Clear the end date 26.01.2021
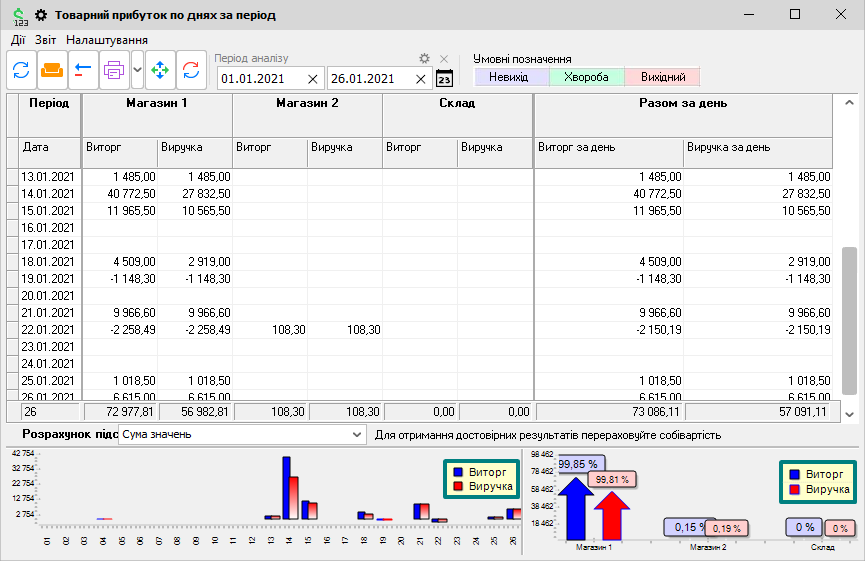Image resolution: width=865 pixels, height=561 pixels. pos(421,79)
